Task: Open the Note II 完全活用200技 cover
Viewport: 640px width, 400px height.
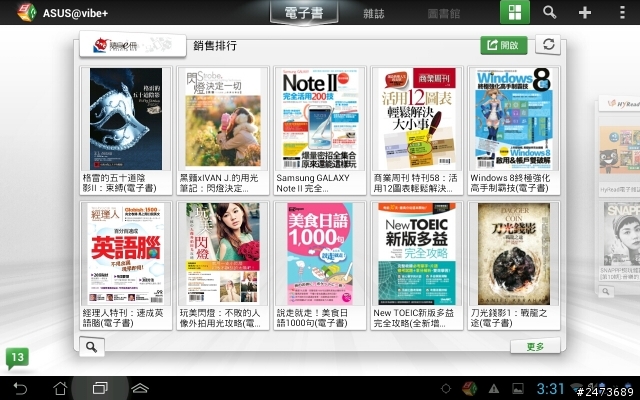Action: tap(320, 118)
